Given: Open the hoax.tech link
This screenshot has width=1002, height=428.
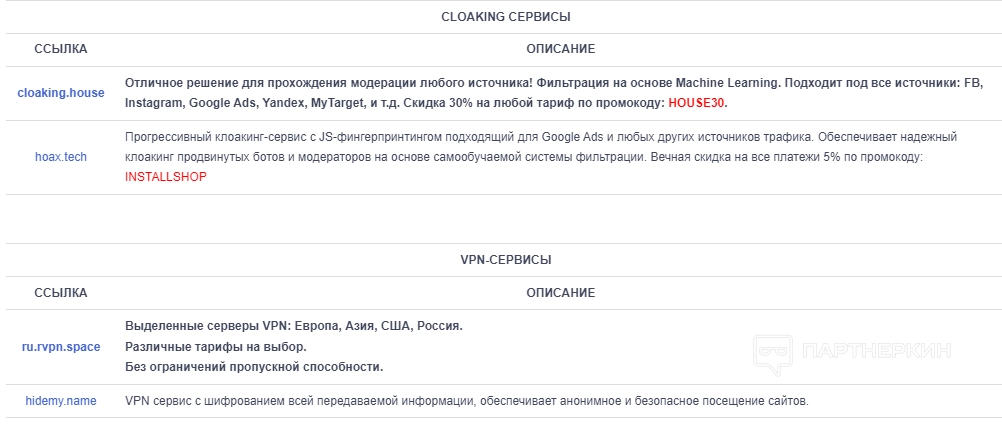Looking at the screenshot, I should (61, 157).
